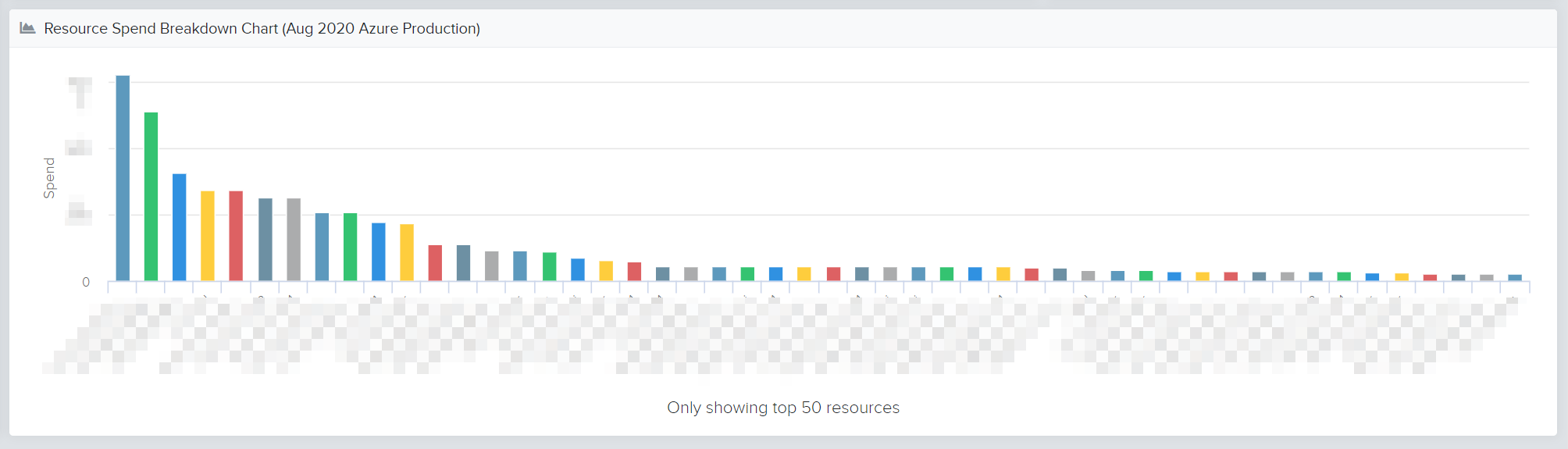This screenshot has width=1568, height=449.
Task: Select the slate-gray bar, sixth in order
Action: pos(265,240)
